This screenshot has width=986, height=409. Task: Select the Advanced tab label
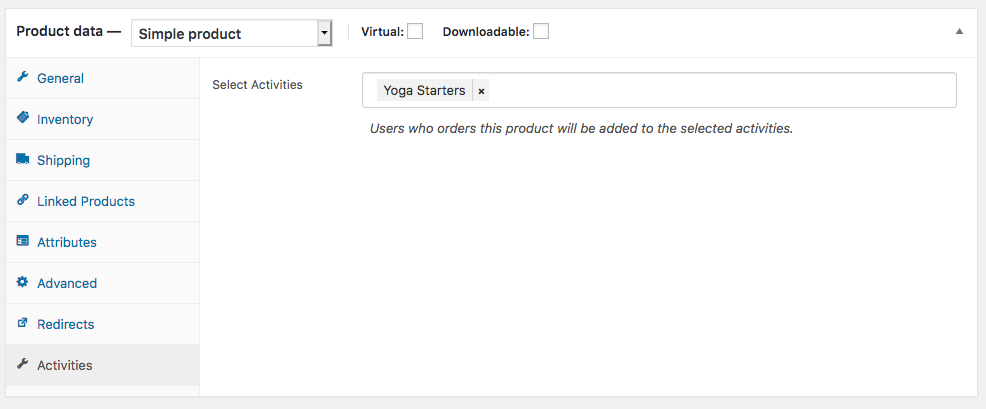(x=67, y=283)
